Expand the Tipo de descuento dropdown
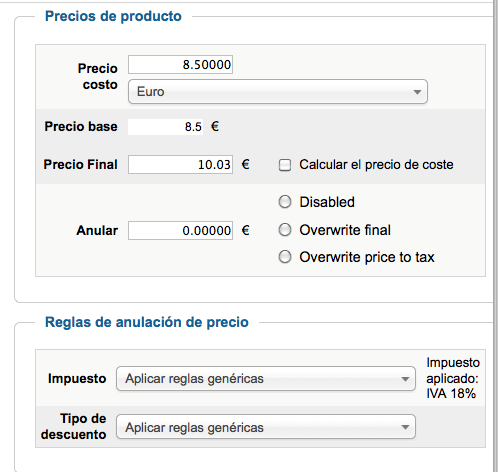Screen dimensions: 500x472 pyautogui.click(x=266, y=427)
